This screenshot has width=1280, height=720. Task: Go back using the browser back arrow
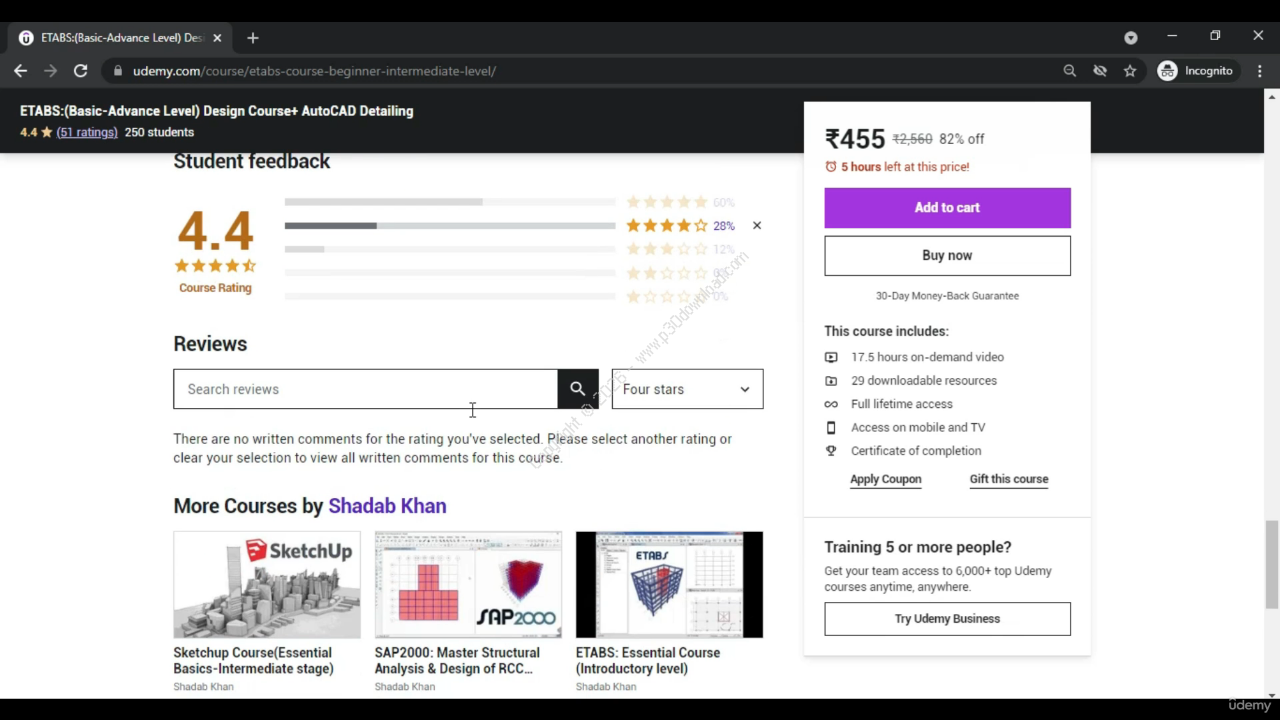(20, 71)
